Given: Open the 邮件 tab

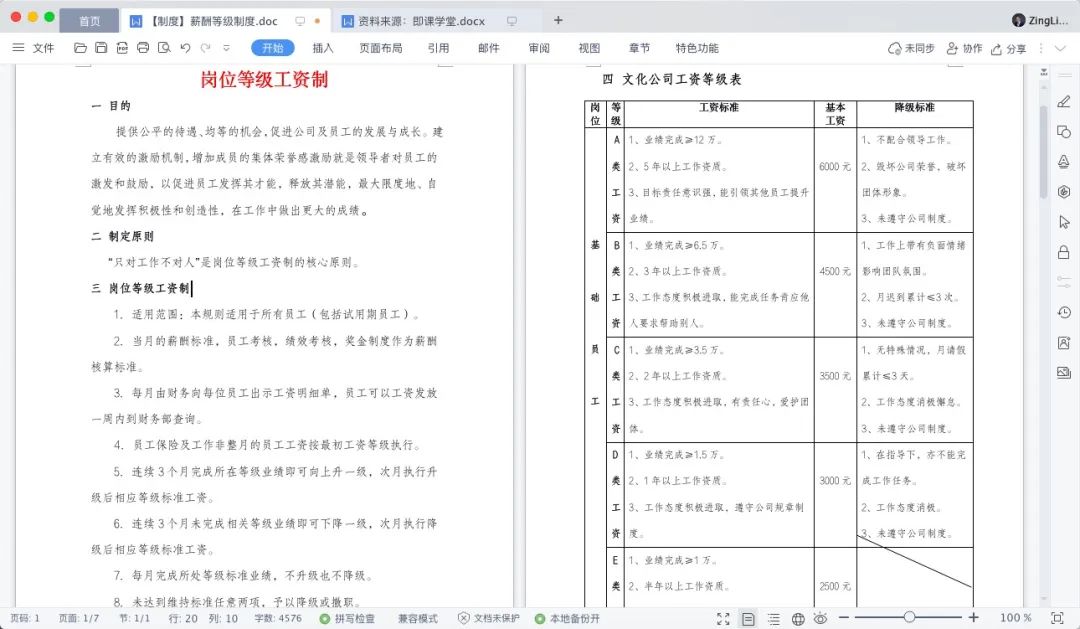Looking at the screenshot, I should (x=488, y=48).
